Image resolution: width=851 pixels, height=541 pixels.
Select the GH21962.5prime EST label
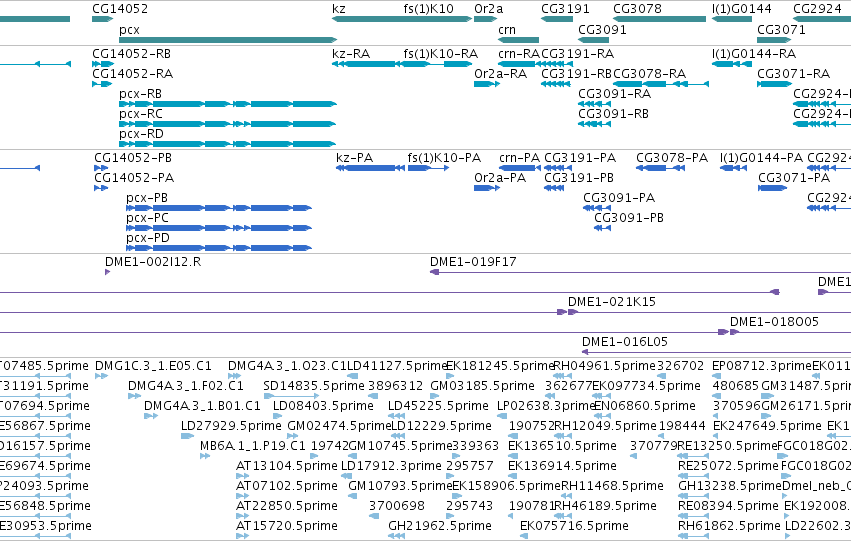[x=440, y=526]
